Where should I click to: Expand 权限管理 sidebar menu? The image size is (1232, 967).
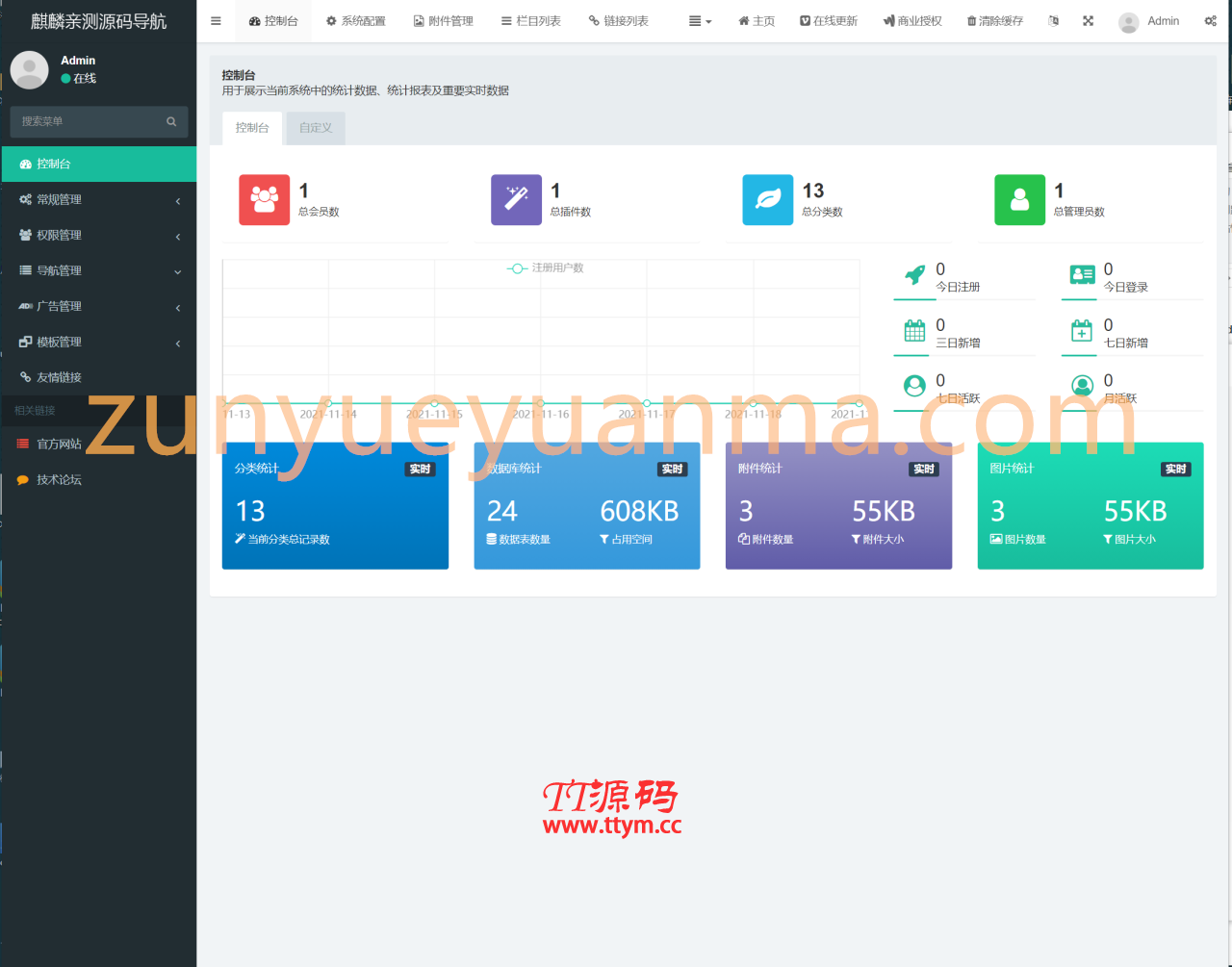[x=99, y=235]
